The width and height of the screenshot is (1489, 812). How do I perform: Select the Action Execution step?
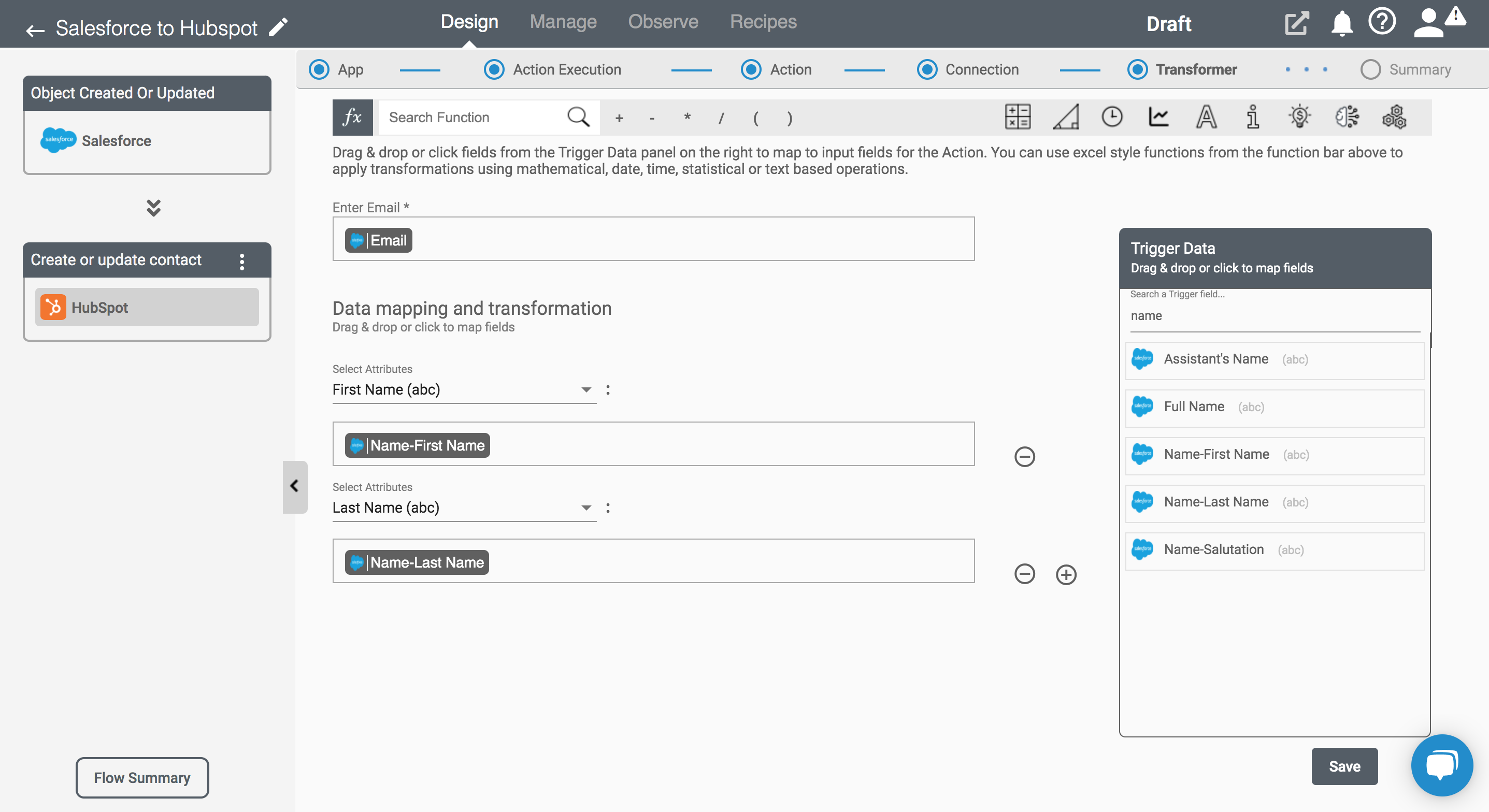coord(494,69)
